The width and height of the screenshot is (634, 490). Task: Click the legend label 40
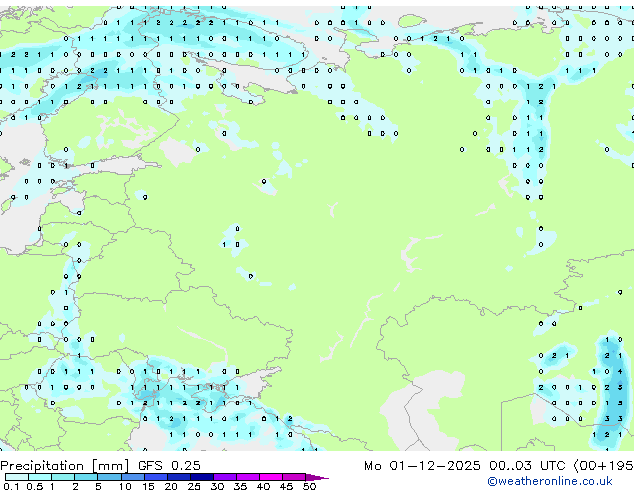pos(263,486)
